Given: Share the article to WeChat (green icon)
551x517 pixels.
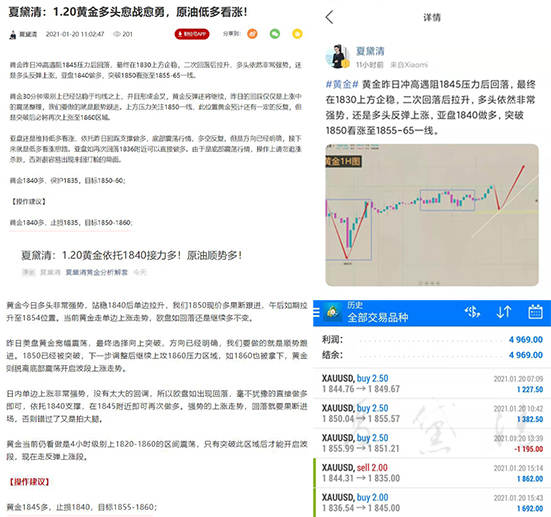Looking at the screenshot, I should click(275, 34).
